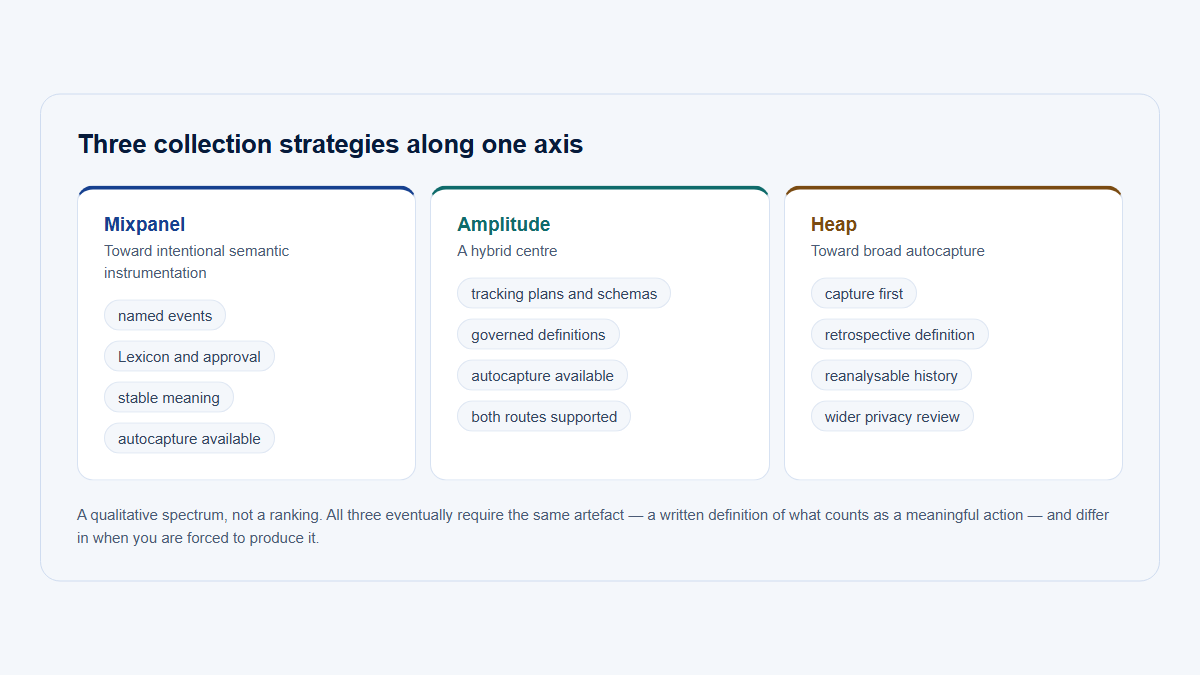Click the Mixpanel card heading
Image resolution: width=1200 pixels, height=675 pixels.
click(x=144, y=225)
